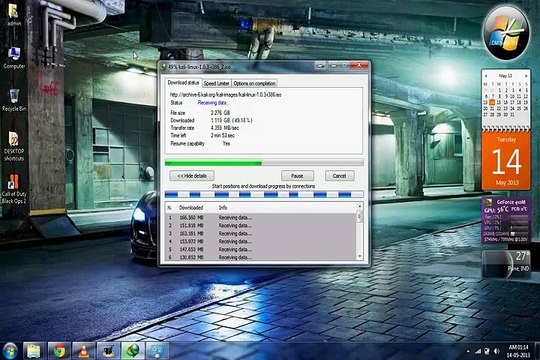Image resolution: width=540 pixels, height=360 pixels.
Task: Select day 8 in the calendar gadget
Action: click(499, 96)
